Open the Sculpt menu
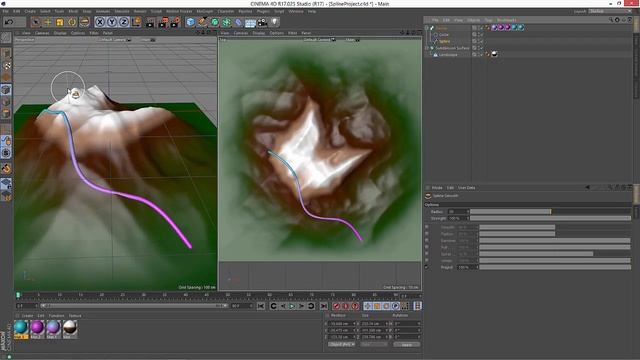Viewport: 640px width, 360px height. click(156, 11)
